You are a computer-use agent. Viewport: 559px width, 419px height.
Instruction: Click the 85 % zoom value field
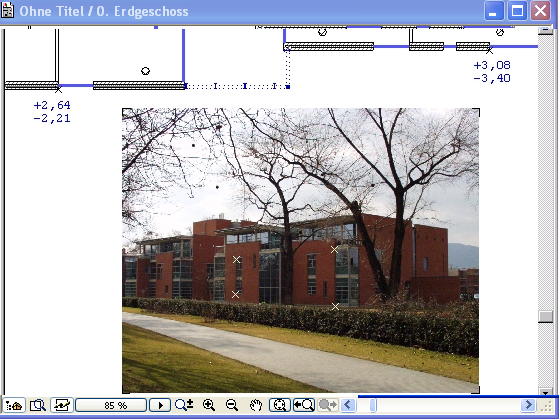[x=111, y=405]
